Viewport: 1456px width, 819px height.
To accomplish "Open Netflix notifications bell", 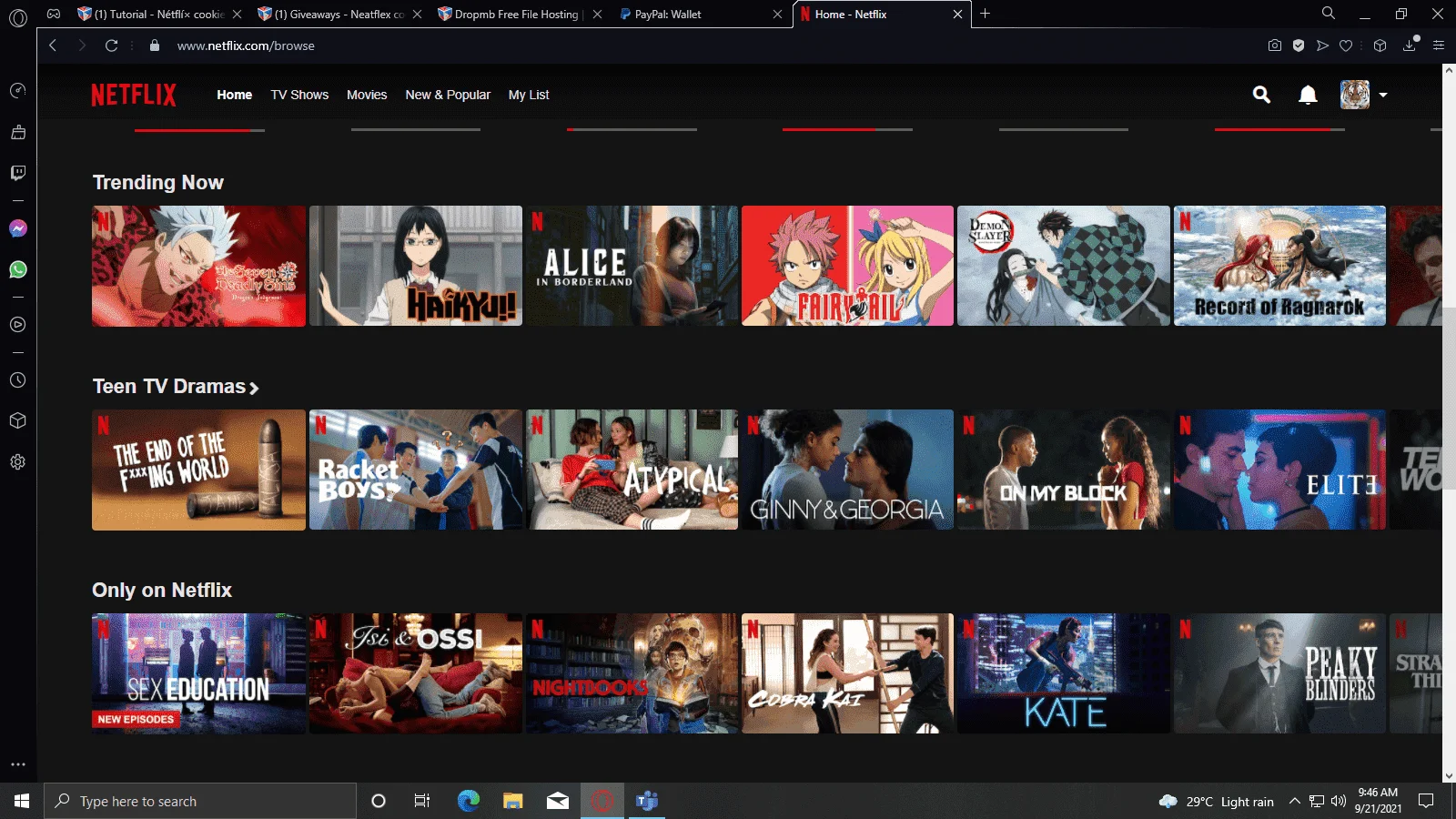I will click(1308, 95).
